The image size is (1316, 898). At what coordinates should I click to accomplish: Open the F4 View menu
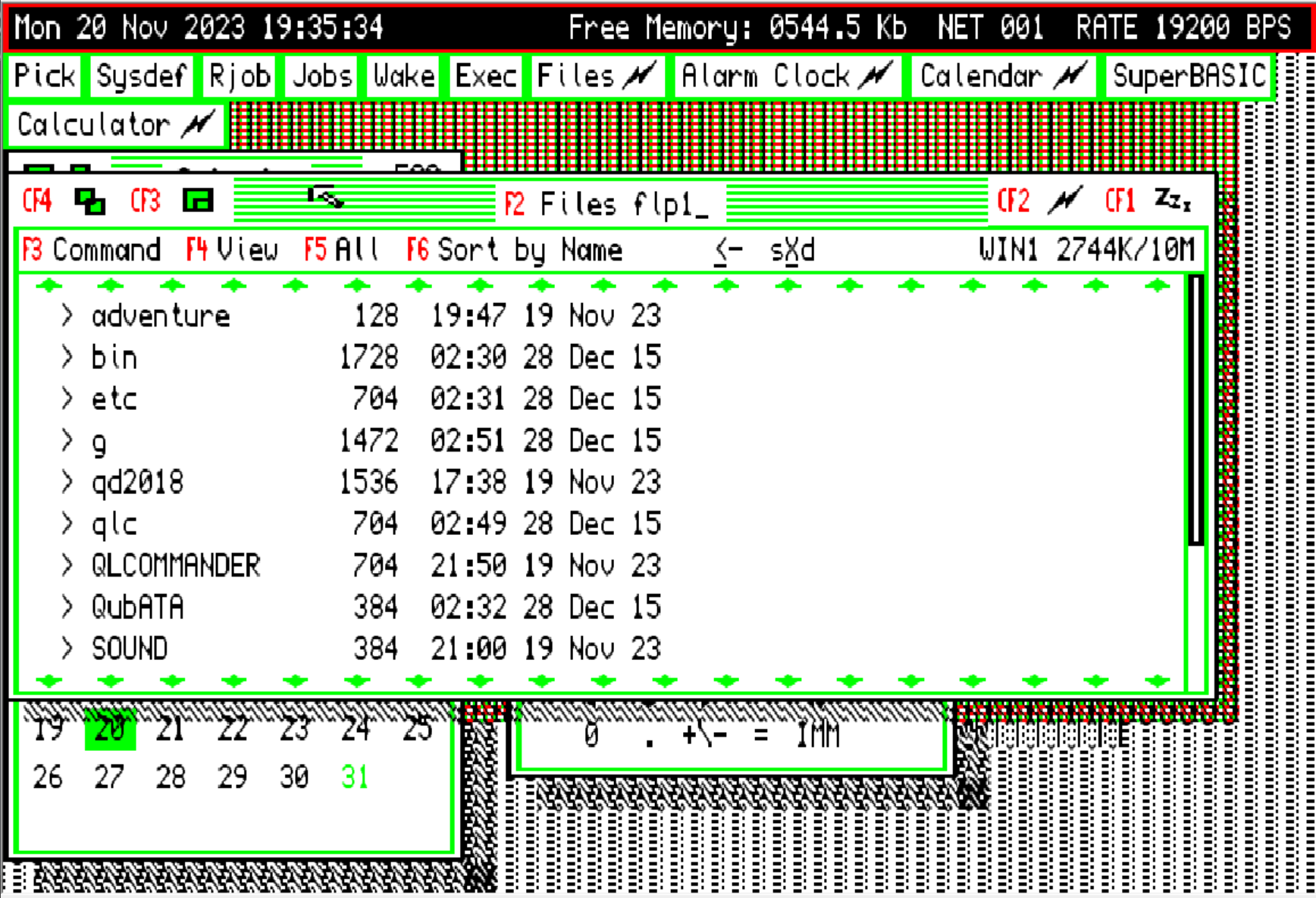(x=233, y=250)
